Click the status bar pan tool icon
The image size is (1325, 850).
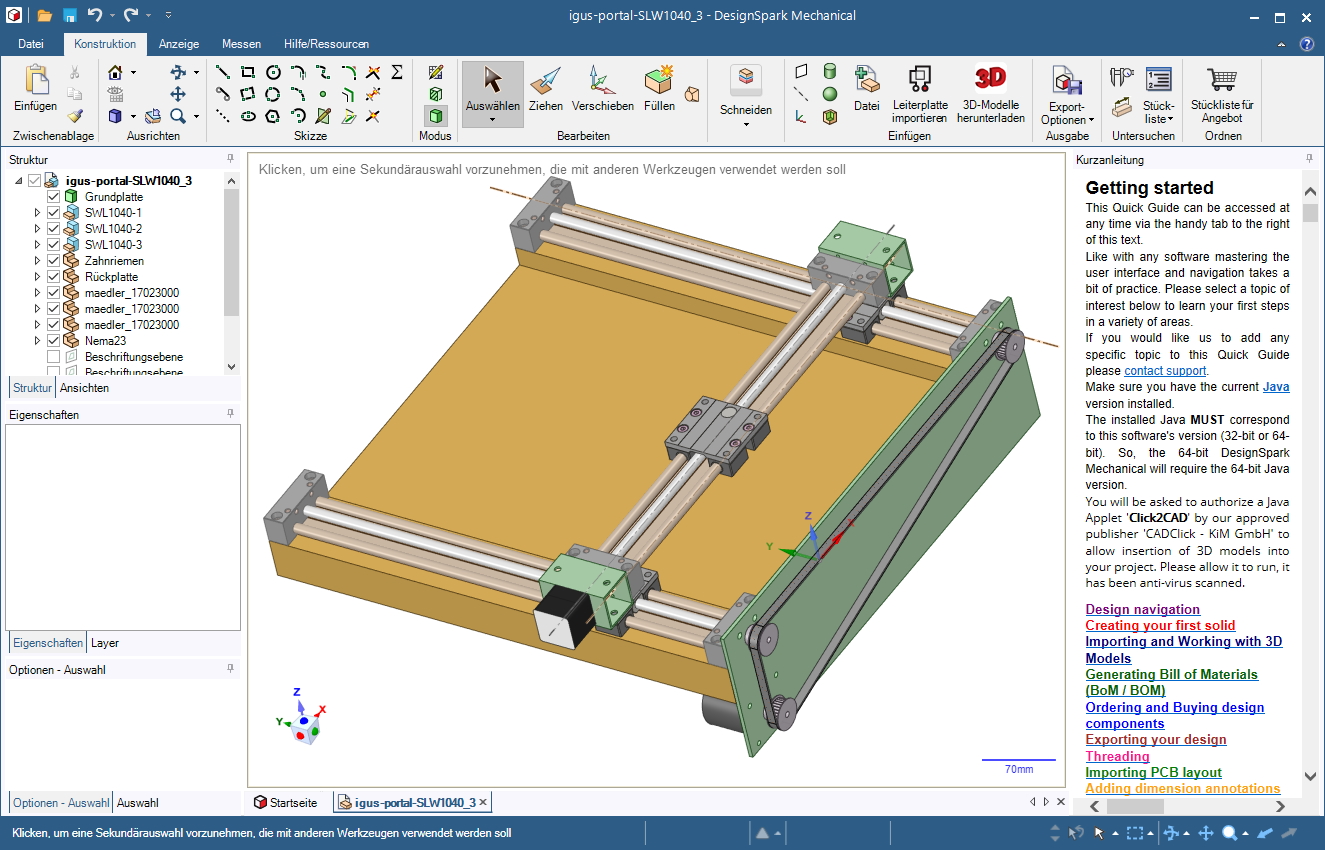point(1205,833)
